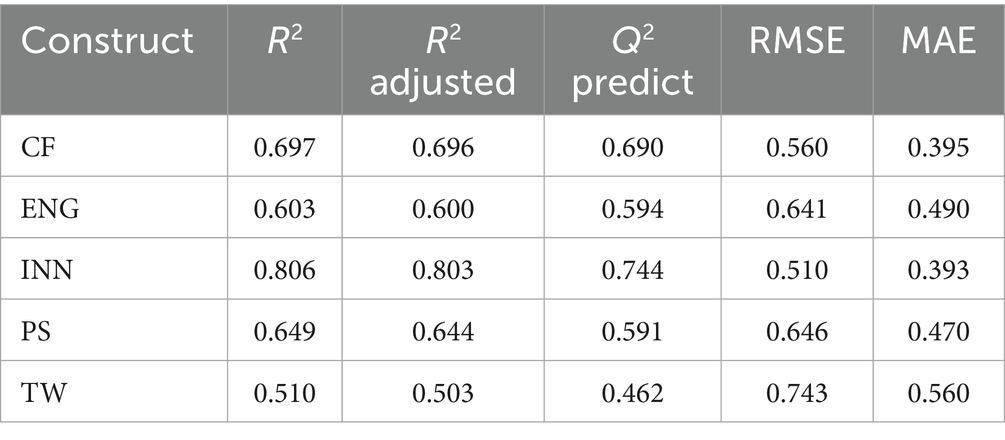Click the R² adjusted header cell
Viewport: 1005px width, 440px height.
point(443,60)
